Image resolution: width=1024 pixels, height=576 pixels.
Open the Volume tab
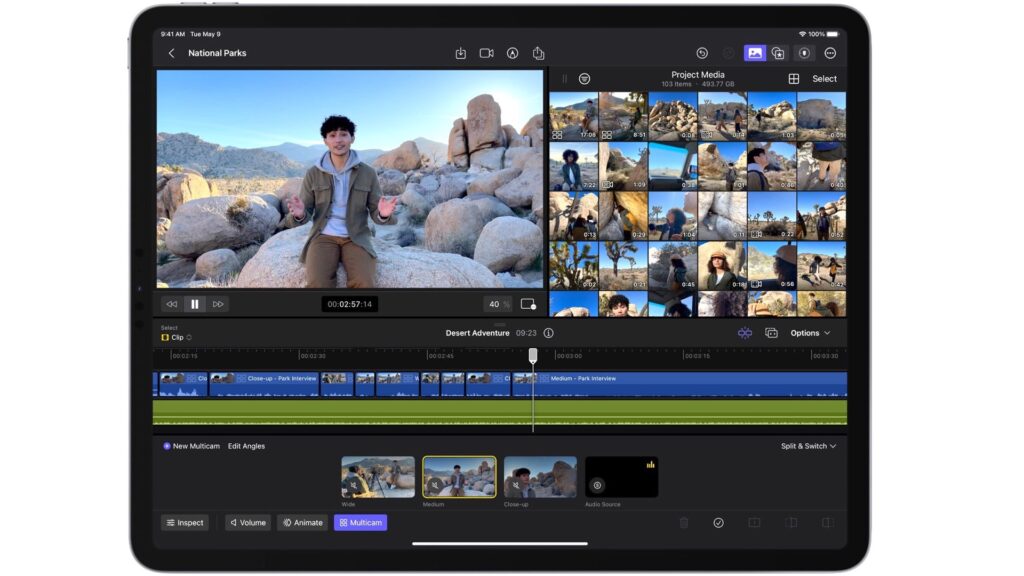tap(248, 523)
